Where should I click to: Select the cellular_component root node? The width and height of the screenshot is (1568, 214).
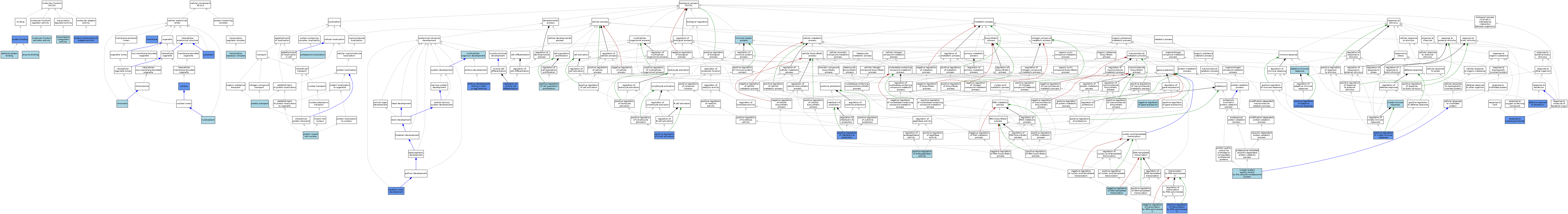coord(200,4)
